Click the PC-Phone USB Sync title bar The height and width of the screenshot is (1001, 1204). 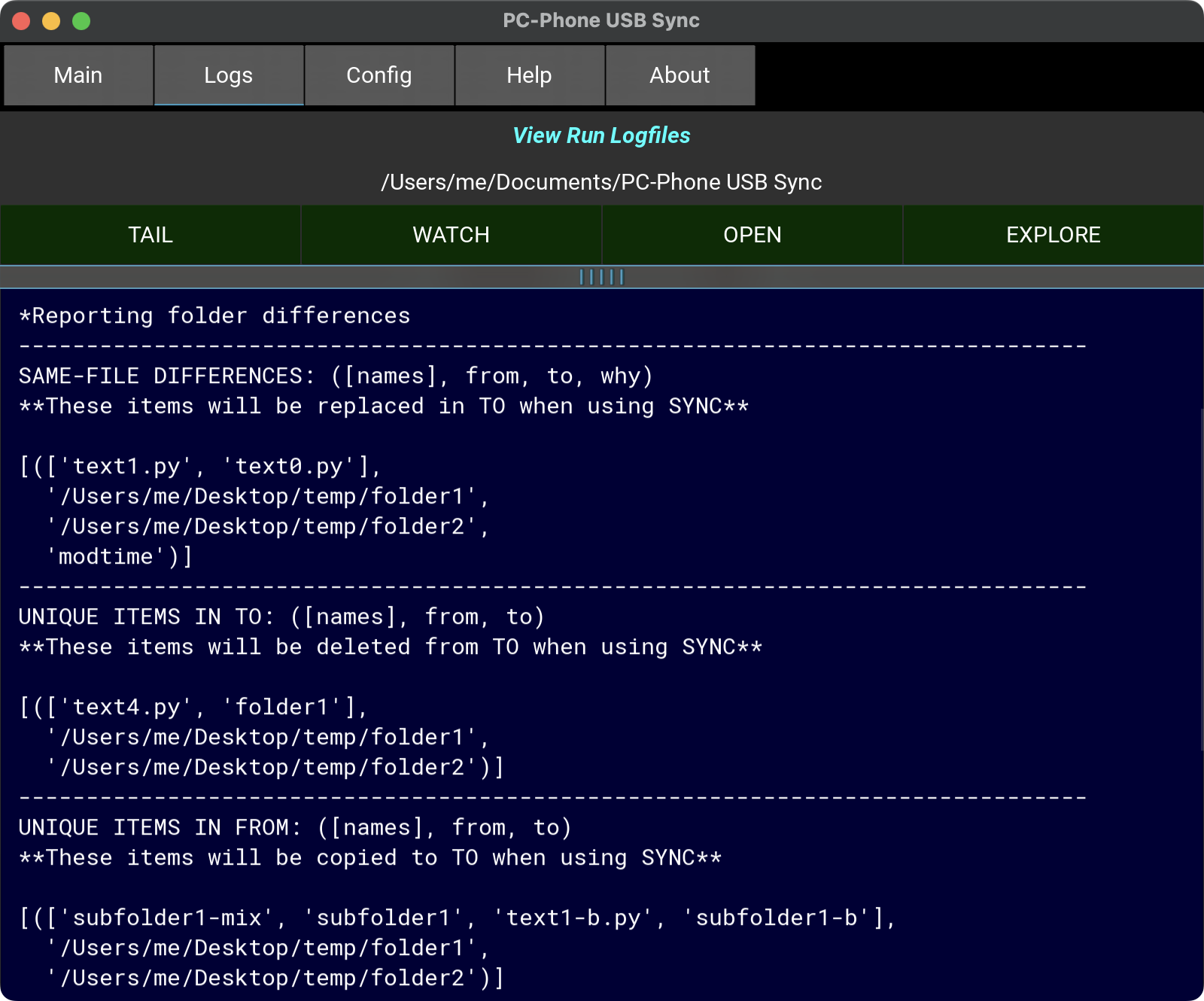click(x=601, y=20)
